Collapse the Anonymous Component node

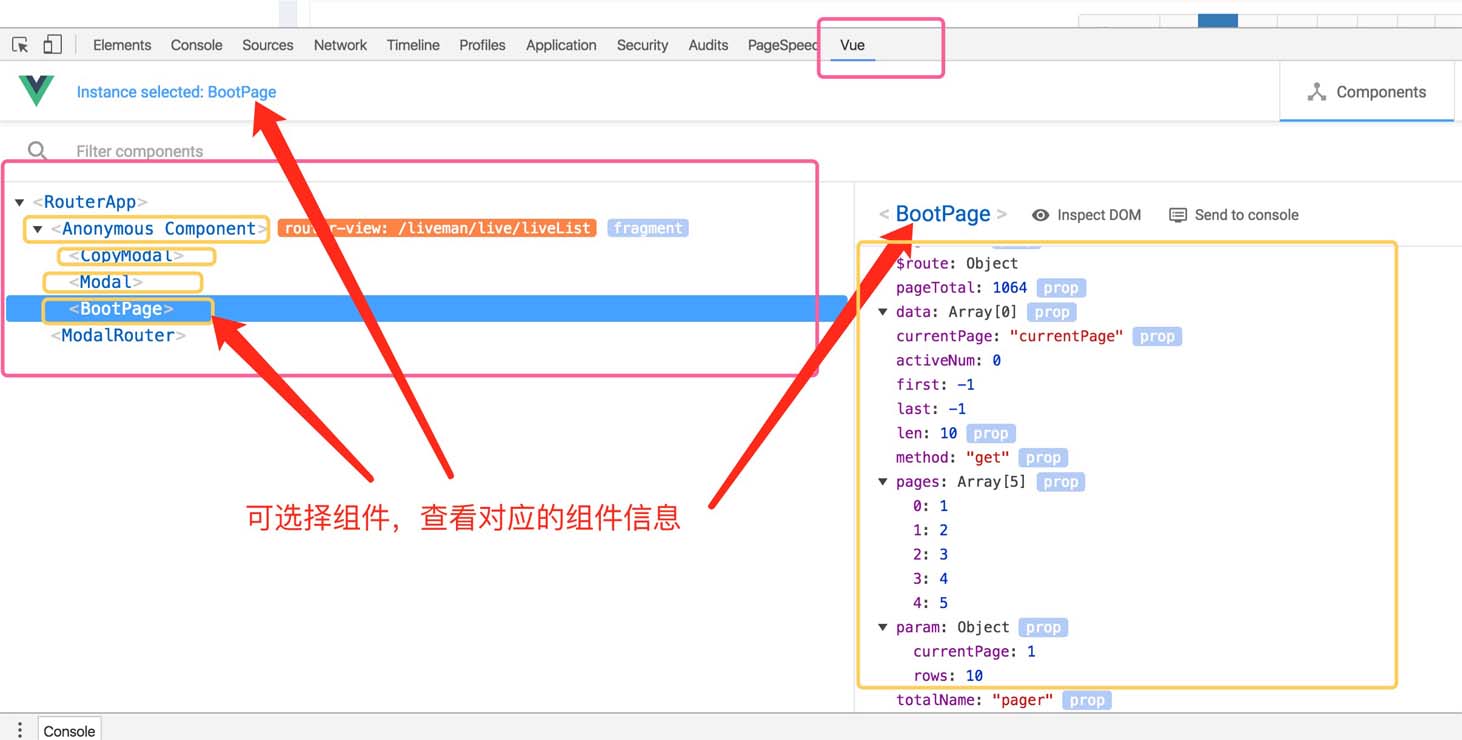tap(37, 229)
